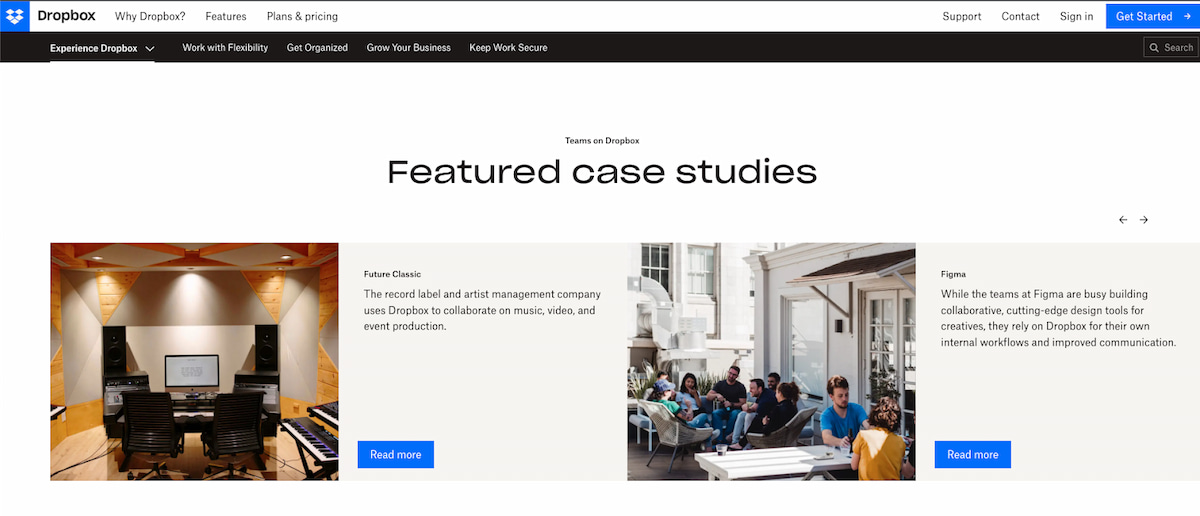Click the search magnifier icon
The width and height of the screenshot is (1200, 516).
[x=1155, y=47]
